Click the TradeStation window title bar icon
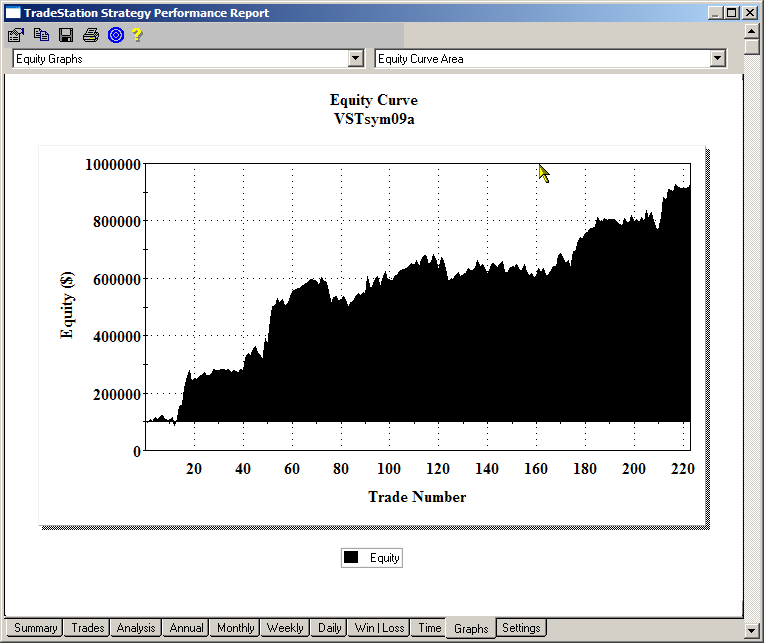Screen dimensions: 764x643 13,13
